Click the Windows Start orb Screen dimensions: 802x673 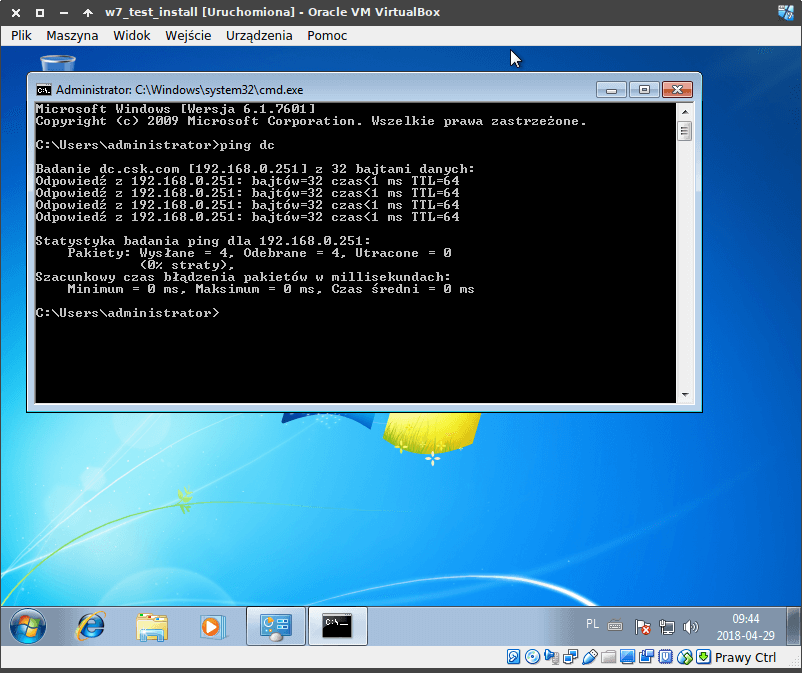[x=28, y=626]
